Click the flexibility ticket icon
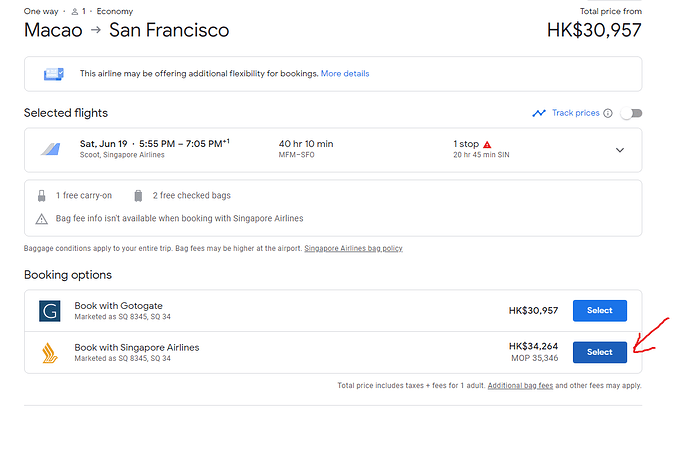The width and height of the screenshot is (690, 463). (x=54, y=73)
